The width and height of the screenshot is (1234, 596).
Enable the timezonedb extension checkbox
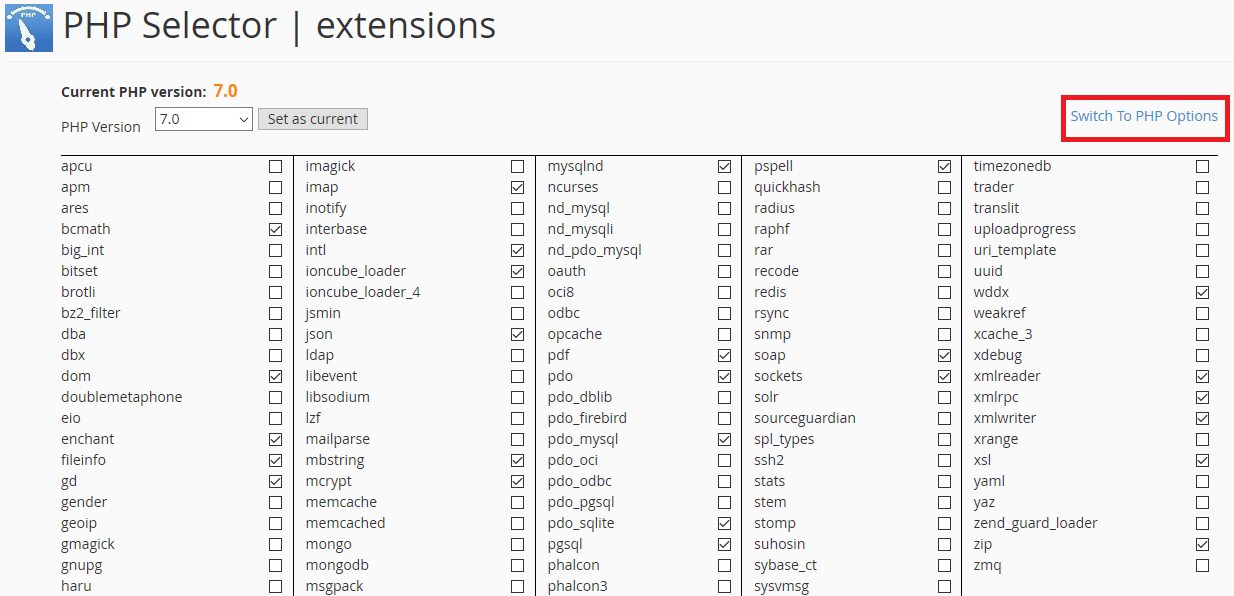(1202, 167)
